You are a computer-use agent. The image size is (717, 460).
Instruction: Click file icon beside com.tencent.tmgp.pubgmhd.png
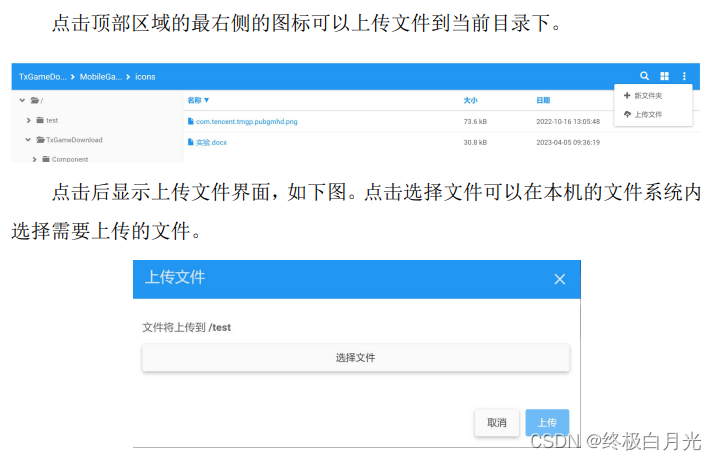(x=191, y=121)
